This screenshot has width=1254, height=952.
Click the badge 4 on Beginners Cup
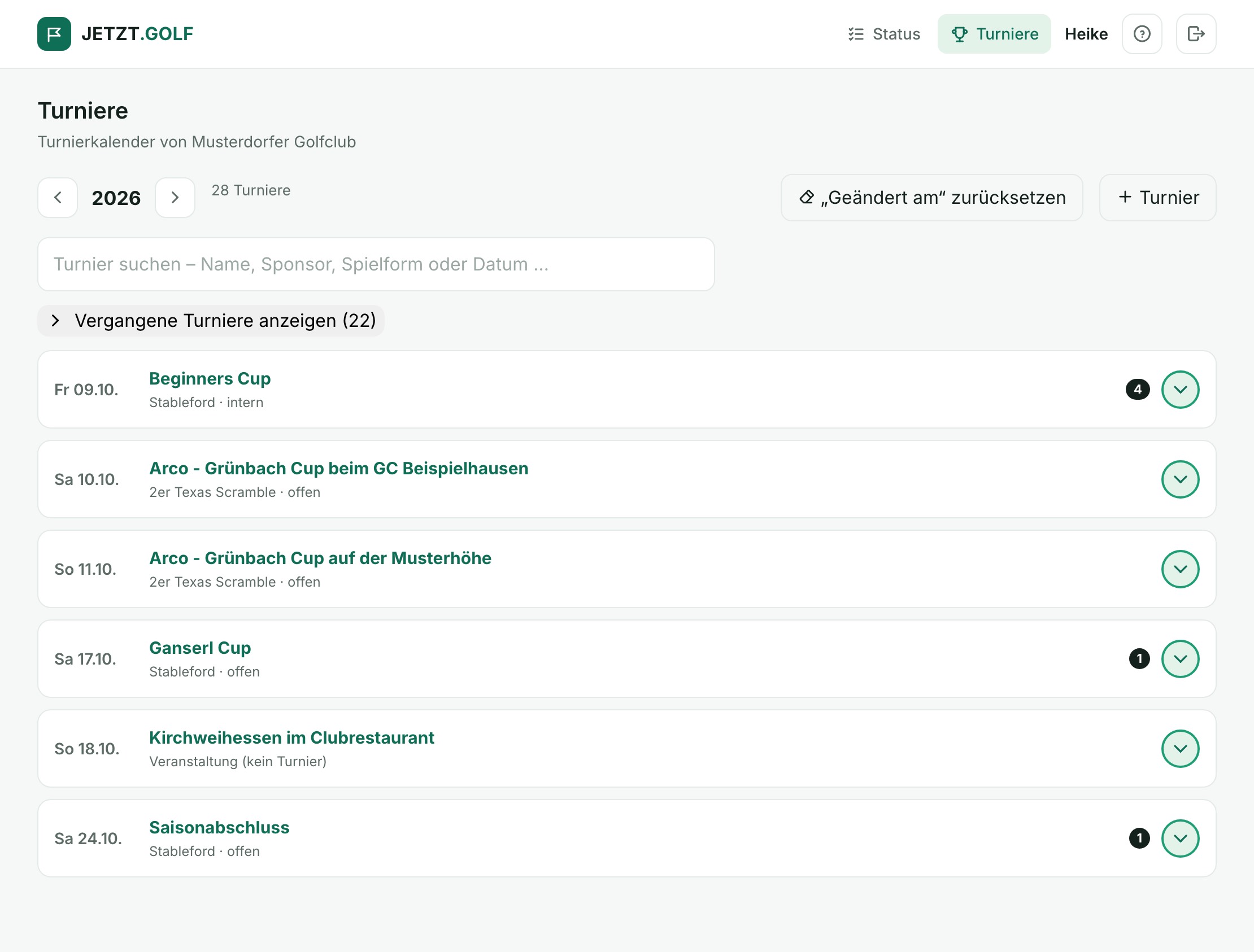(x=1137, y=389)
